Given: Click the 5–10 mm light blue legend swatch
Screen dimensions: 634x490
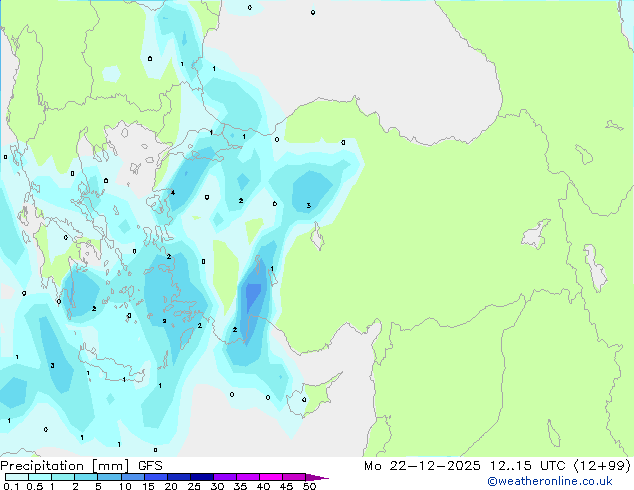Looking at the screenshot, I should [x=109, y=477].
